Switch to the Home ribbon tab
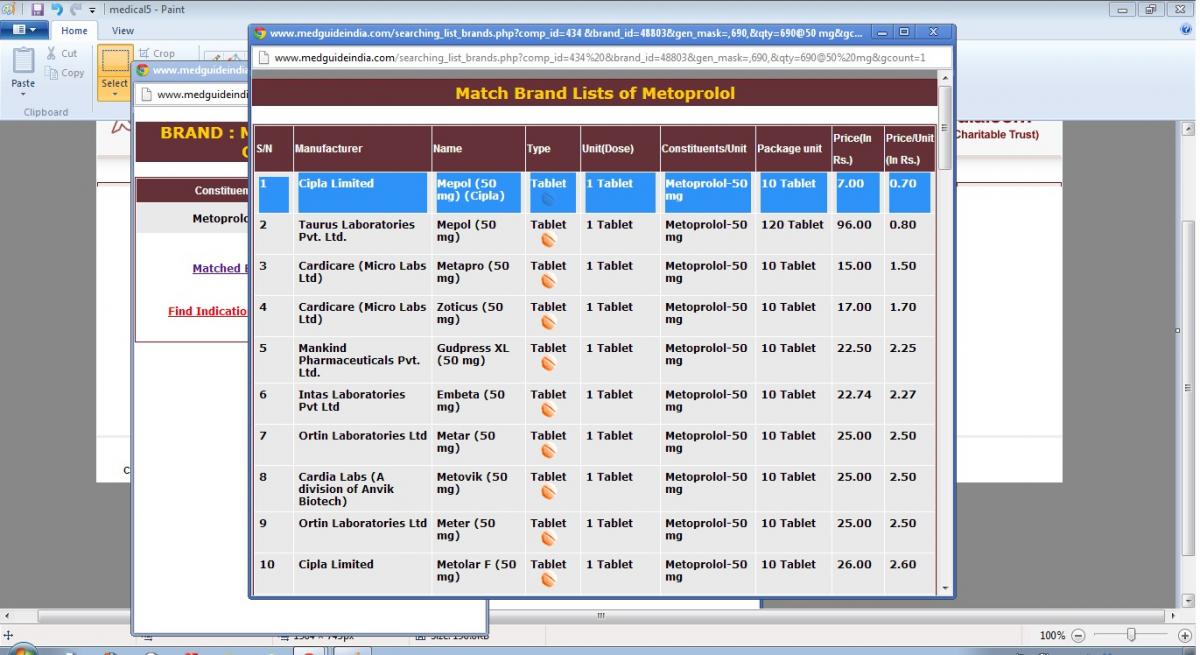1200x655 pixels. pos(75,30)
